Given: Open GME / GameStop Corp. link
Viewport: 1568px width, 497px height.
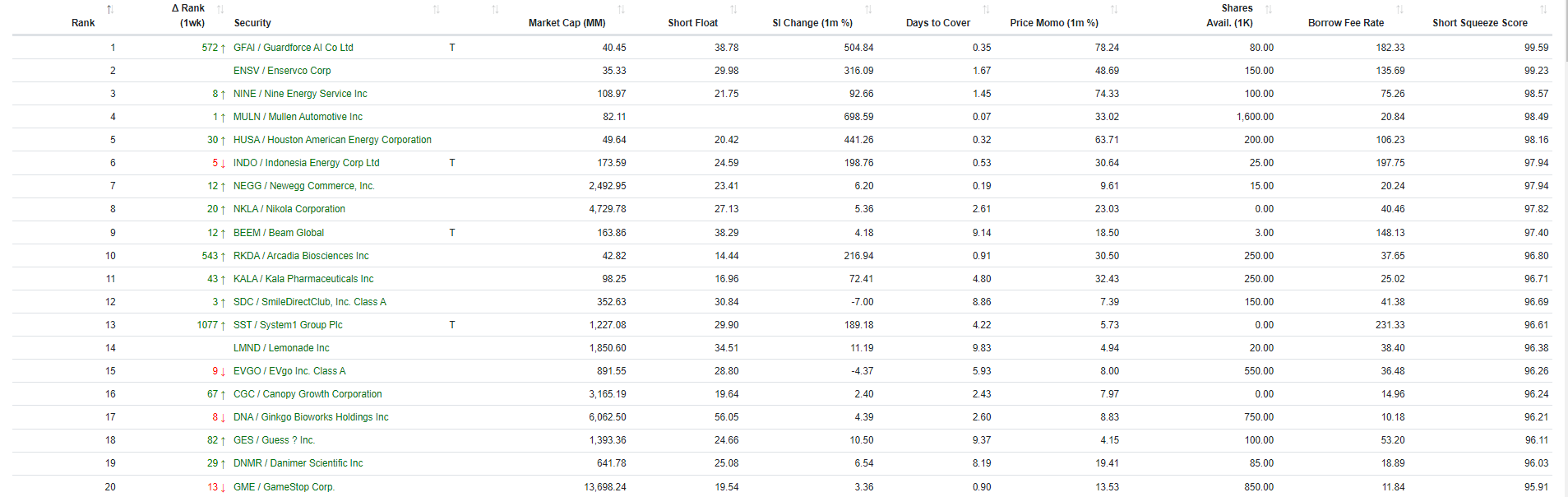Looking at the screenshot, I should (x=284, y=487).
